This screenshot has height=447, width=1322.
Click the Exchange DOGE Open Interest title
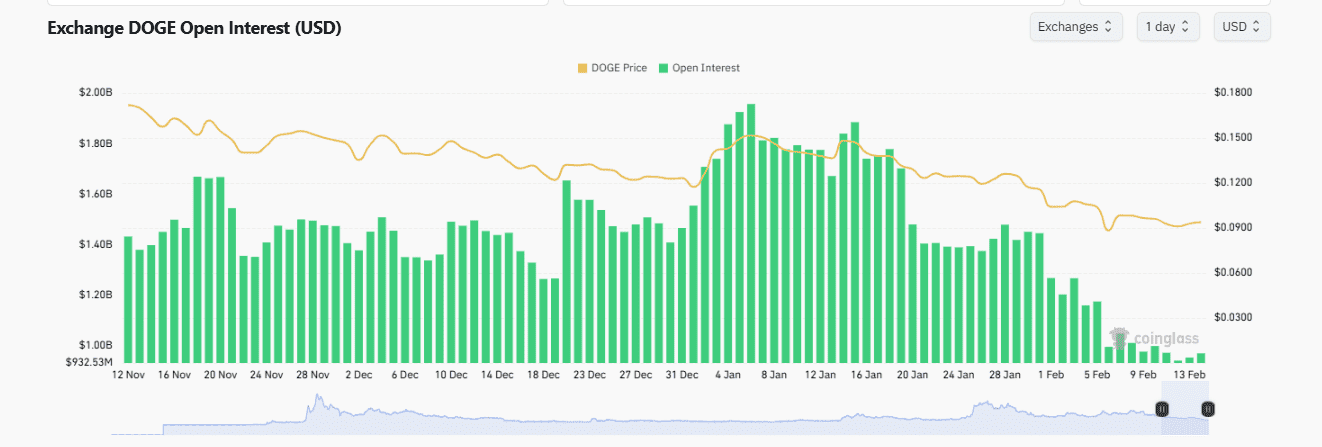195,29
